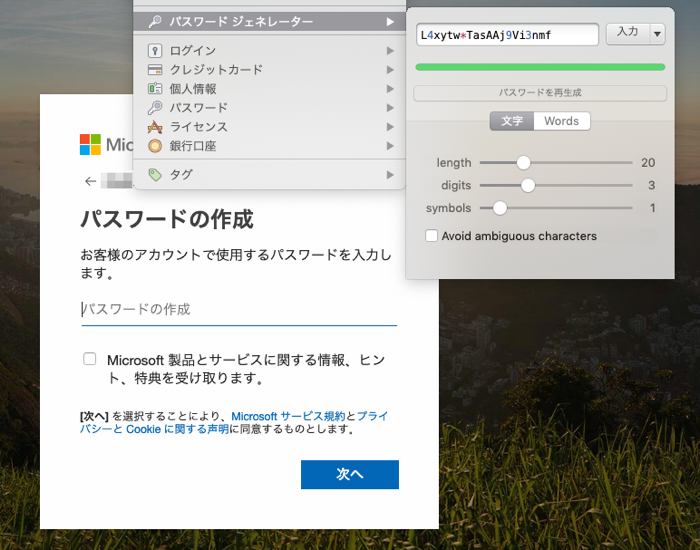This screenshot has width=700, height=550.
Task: Open the クレジットカード menu entry
Action: (x=270, y=70)
